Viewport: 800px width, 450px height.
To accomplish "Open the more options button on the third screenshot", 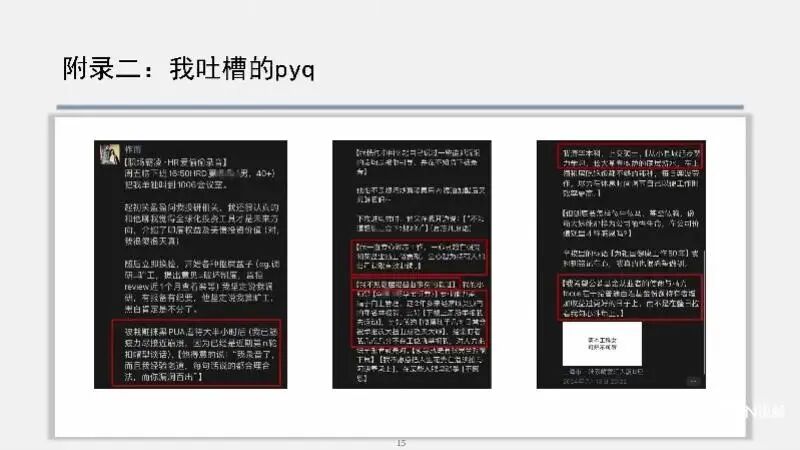I will pos(693,381).
